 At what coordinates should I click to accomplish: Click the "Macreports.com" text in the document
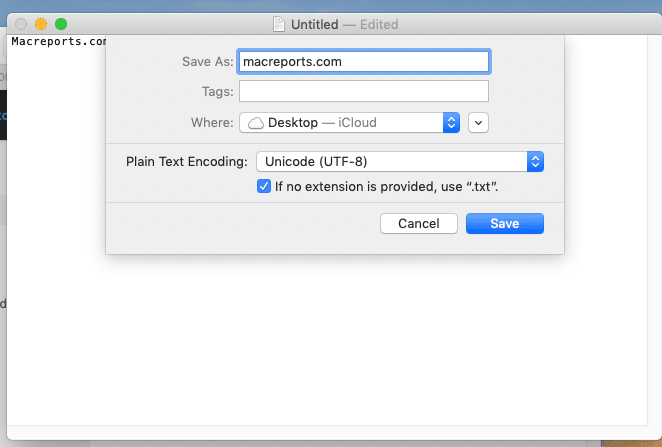pyautogui.click(x=57, y=42)
